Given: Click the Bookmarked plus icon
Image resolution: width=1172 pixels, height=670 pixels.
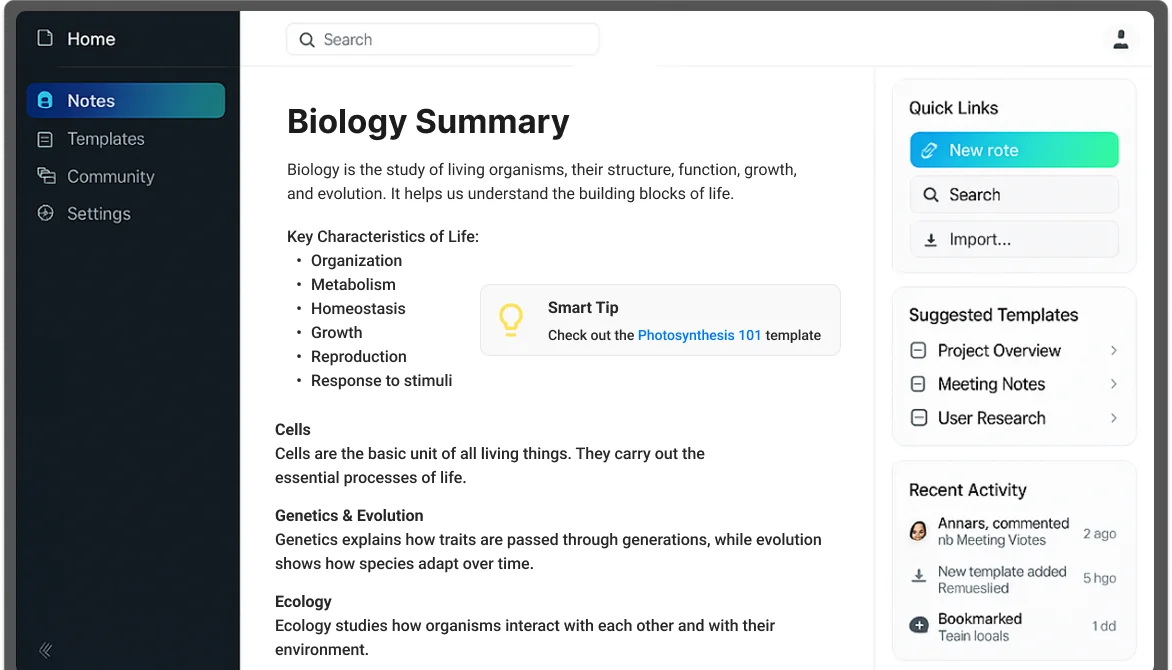Looking at the screenshot, I should point(919,625).
